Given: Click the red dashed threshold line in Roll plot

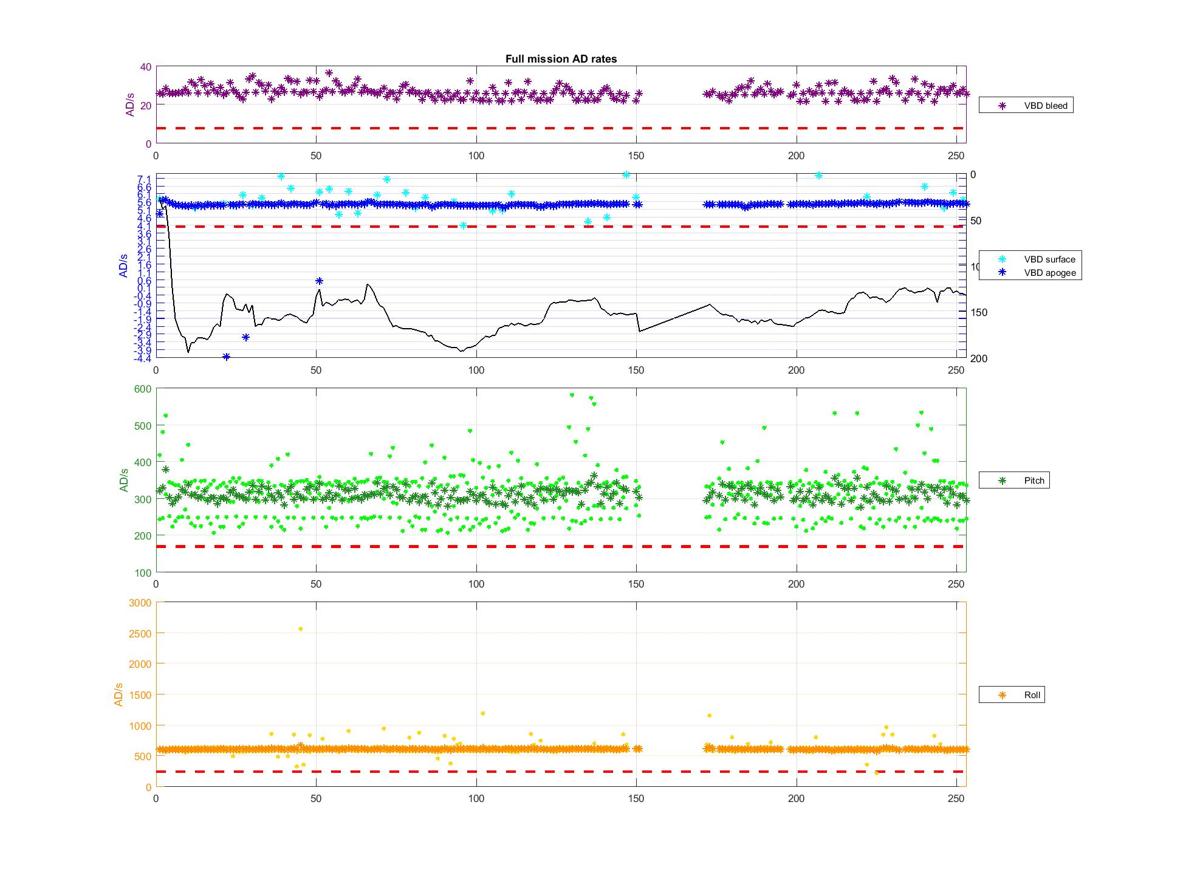Looking at the screenshot, I should pyautogui.click(x=560, y=771).
